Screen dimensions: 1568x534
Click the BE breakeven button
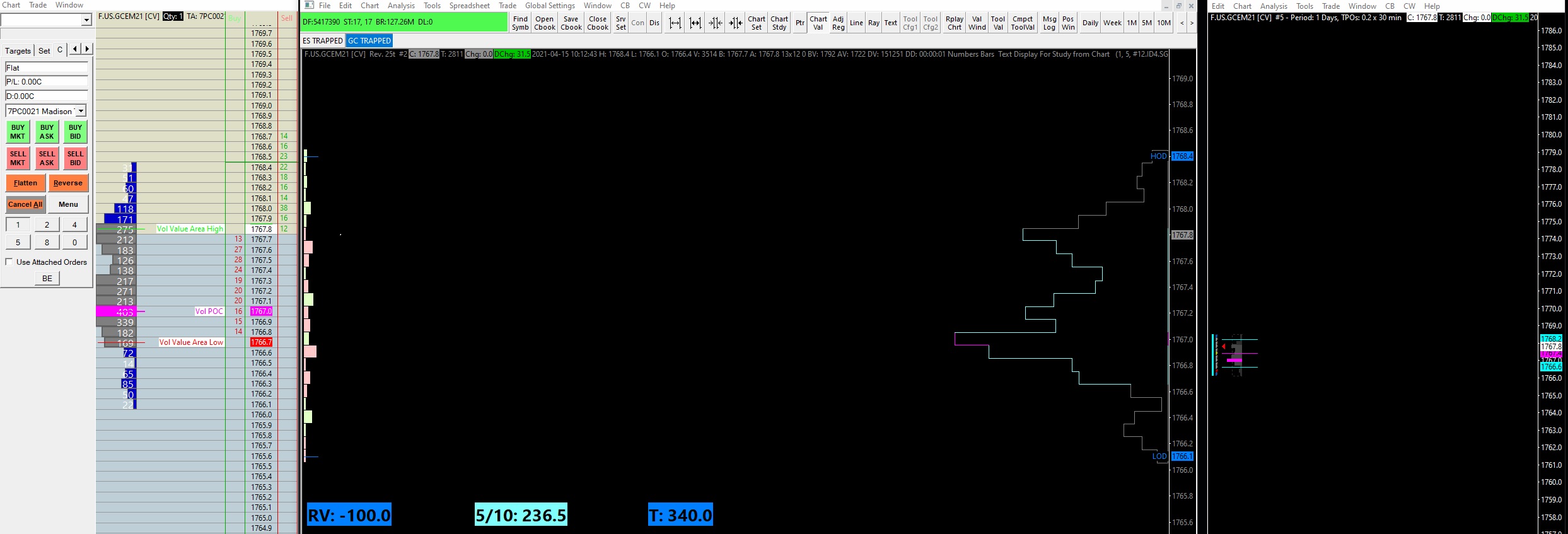pyautogui.click(x=47, y=278)
